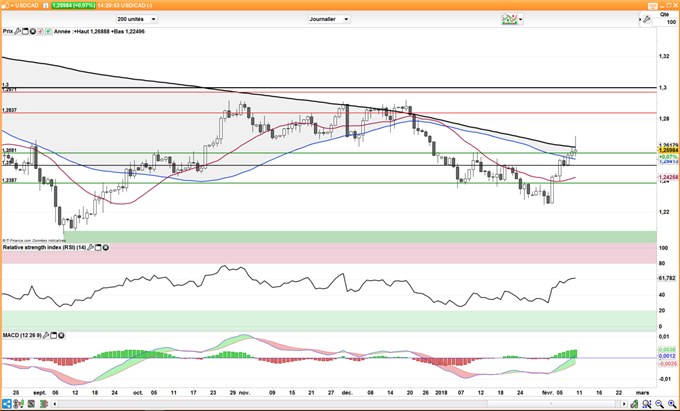Click the Relative strength index (RSI) label

(44, 248)
